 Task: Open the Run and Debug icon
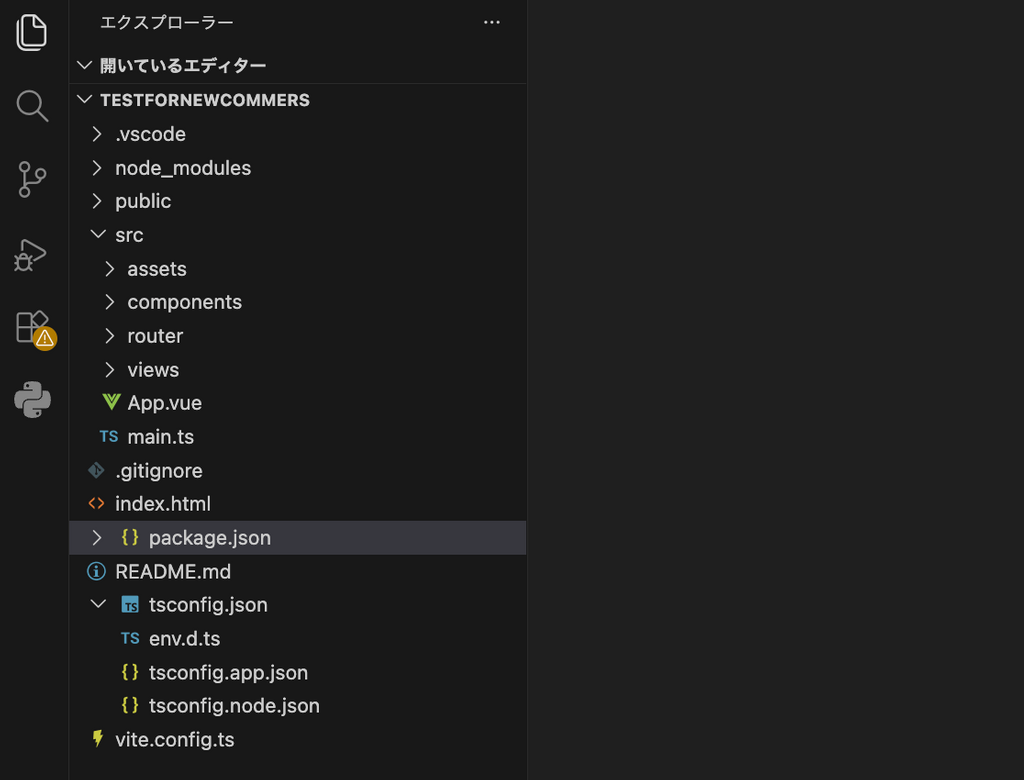[32, 255]
